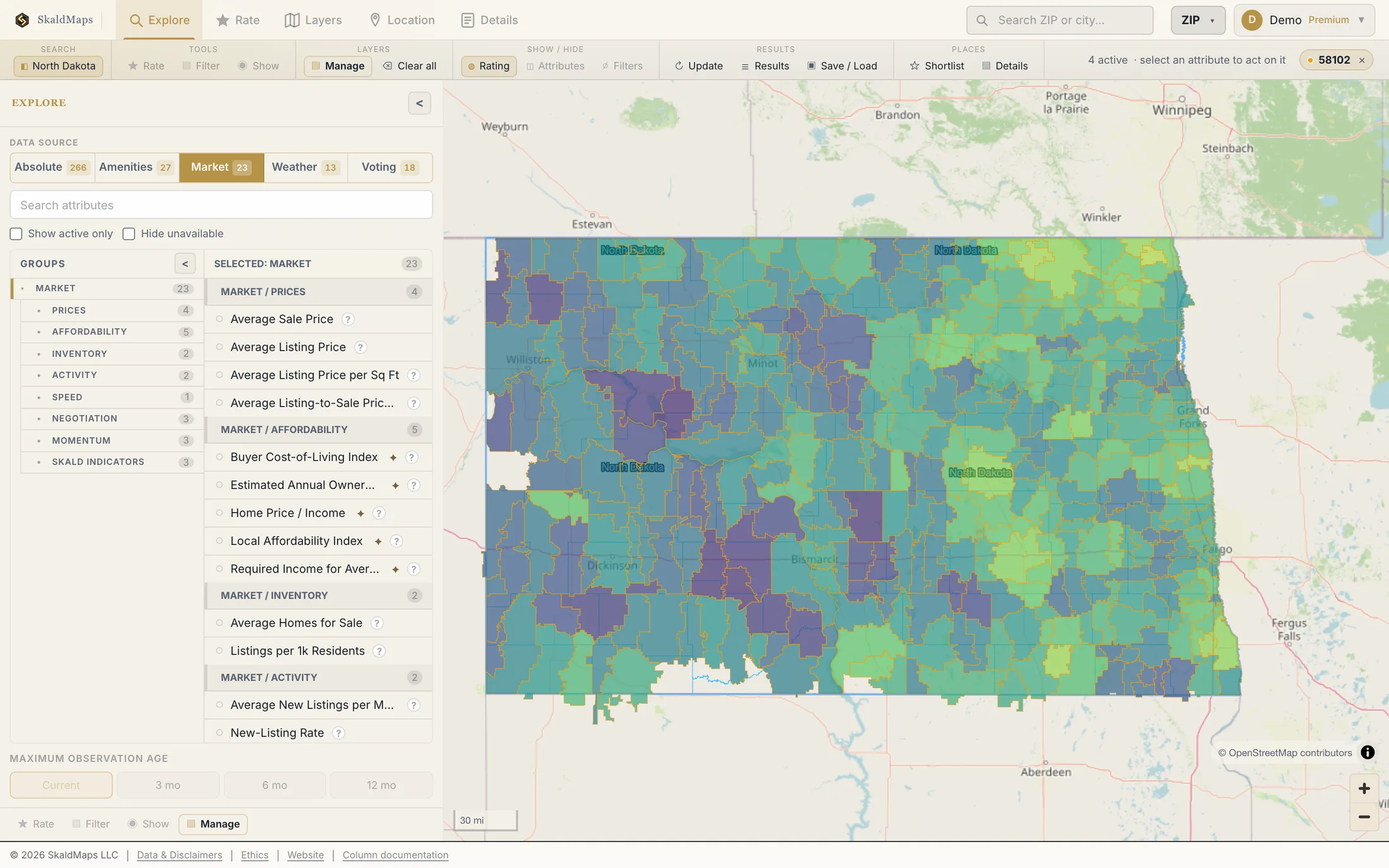Open the Results list
The width and height of the screenshot is (1389, 868).
(765, 66)
